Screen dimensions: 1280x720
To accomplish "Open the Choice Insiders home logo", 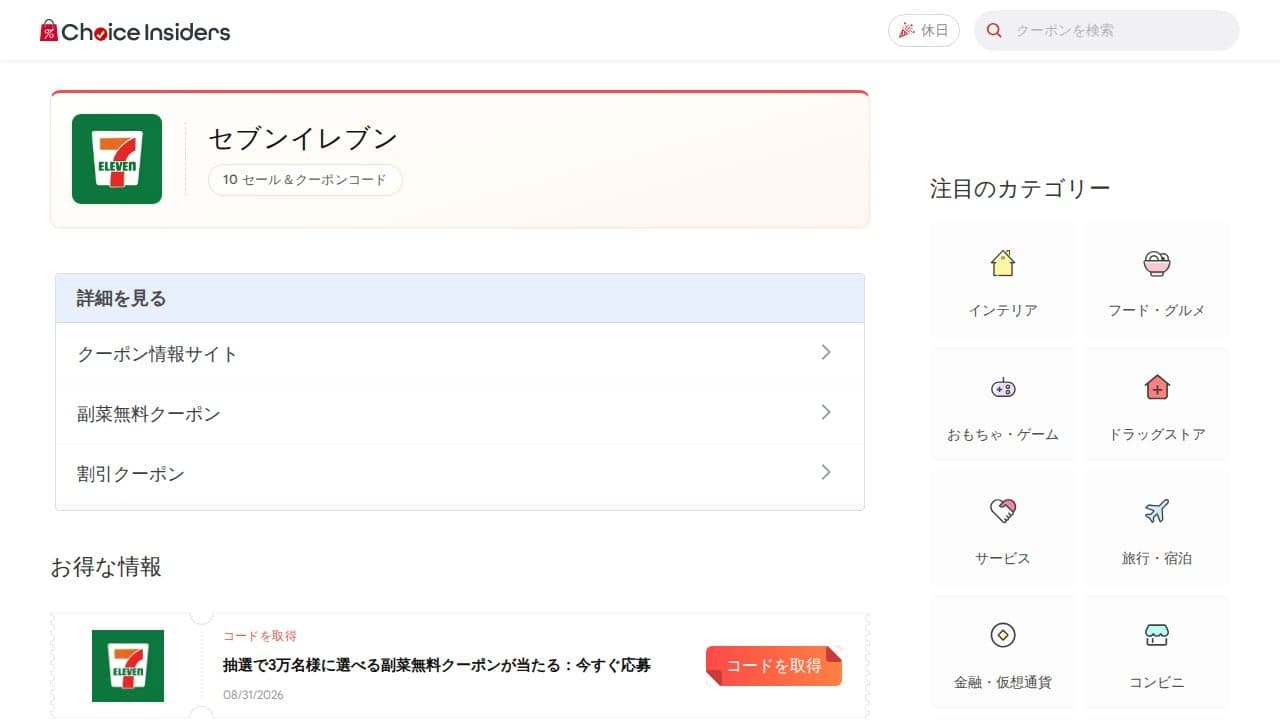I will pos(135,31).
